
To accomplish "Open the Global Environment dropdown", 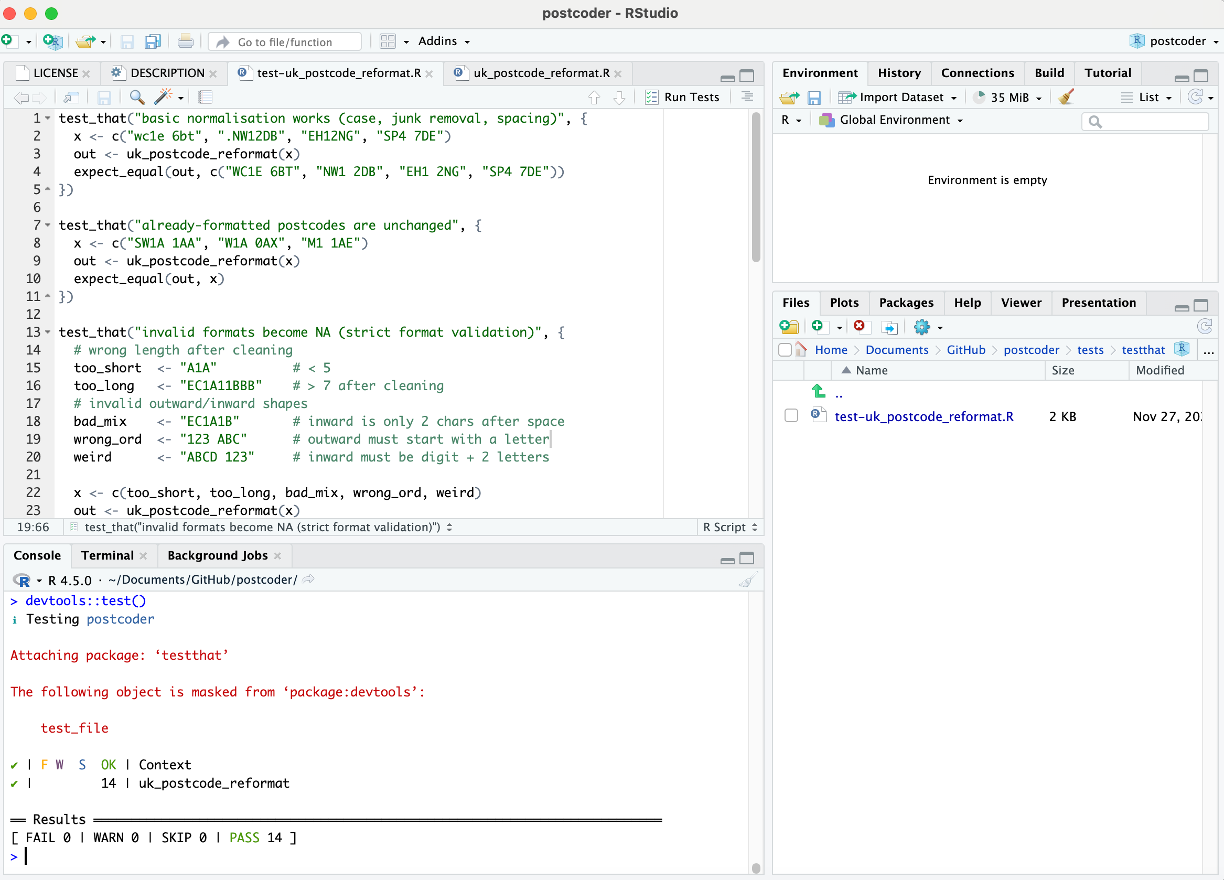I will pyautogui.click(x=890, y=120).
